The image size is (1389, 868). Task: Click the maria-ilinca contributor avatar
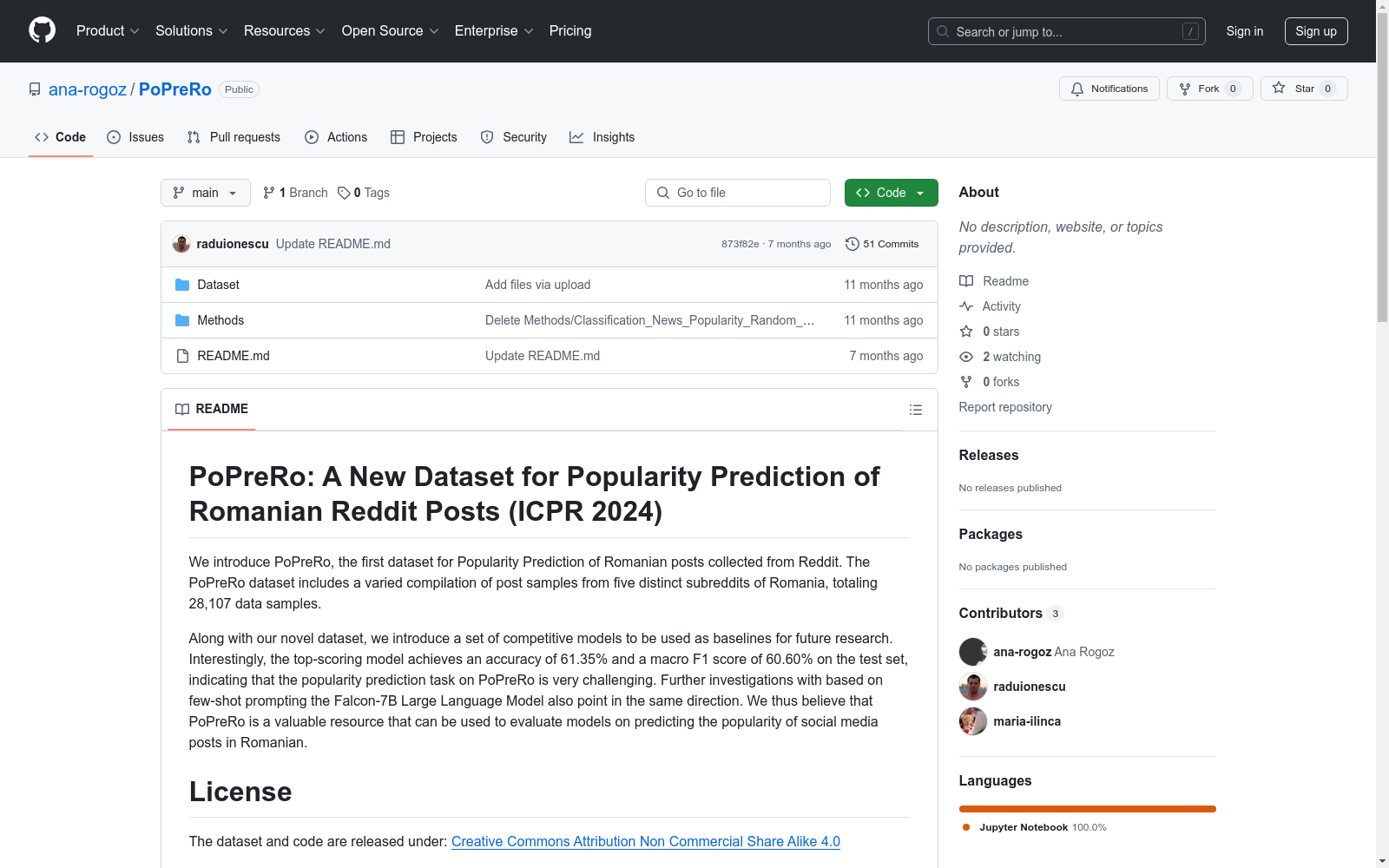tap(973, 721)
